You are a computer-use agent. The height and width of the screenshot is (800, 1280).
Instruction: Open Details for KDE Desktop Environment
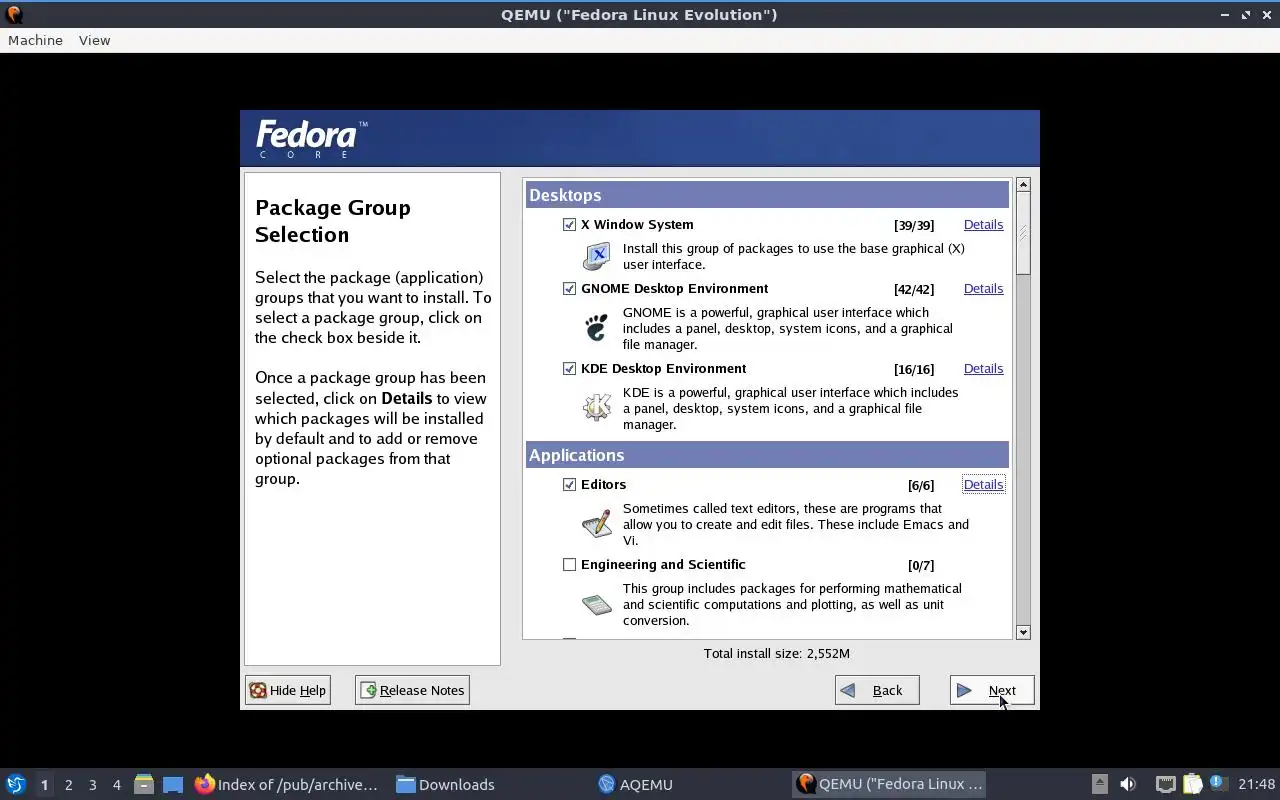983,369
